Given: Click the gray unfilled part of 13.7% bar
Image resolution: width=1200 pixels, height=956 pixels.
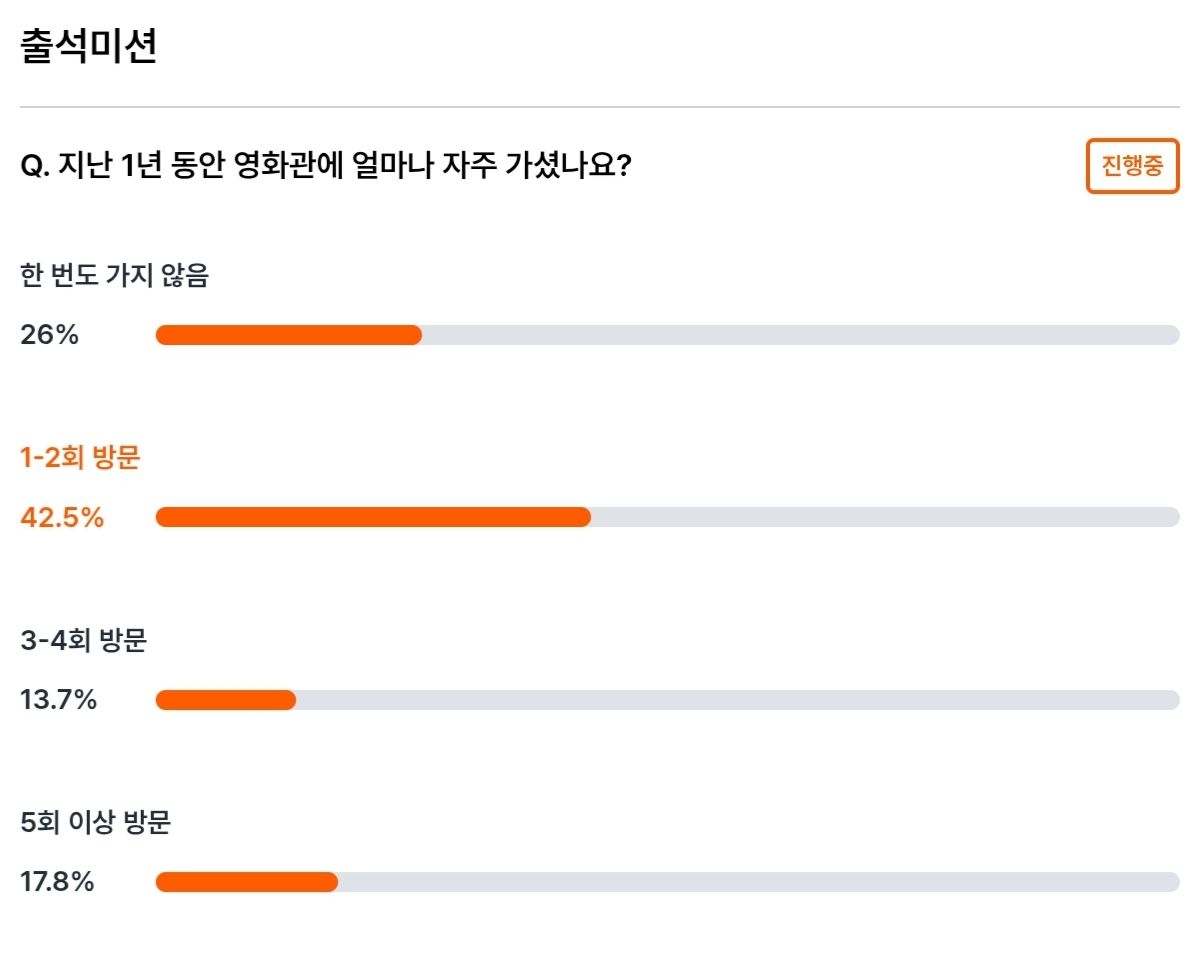Looking at the screenshot, I should tap(738, 700).
